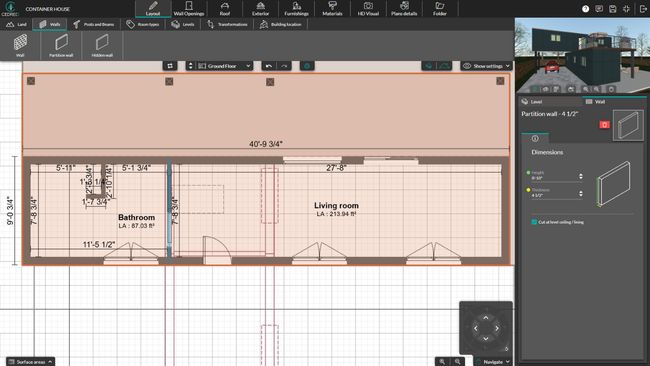Screen dimensions: 650x366
Task: Delete the selected partition wall
Action: [604, 124]
